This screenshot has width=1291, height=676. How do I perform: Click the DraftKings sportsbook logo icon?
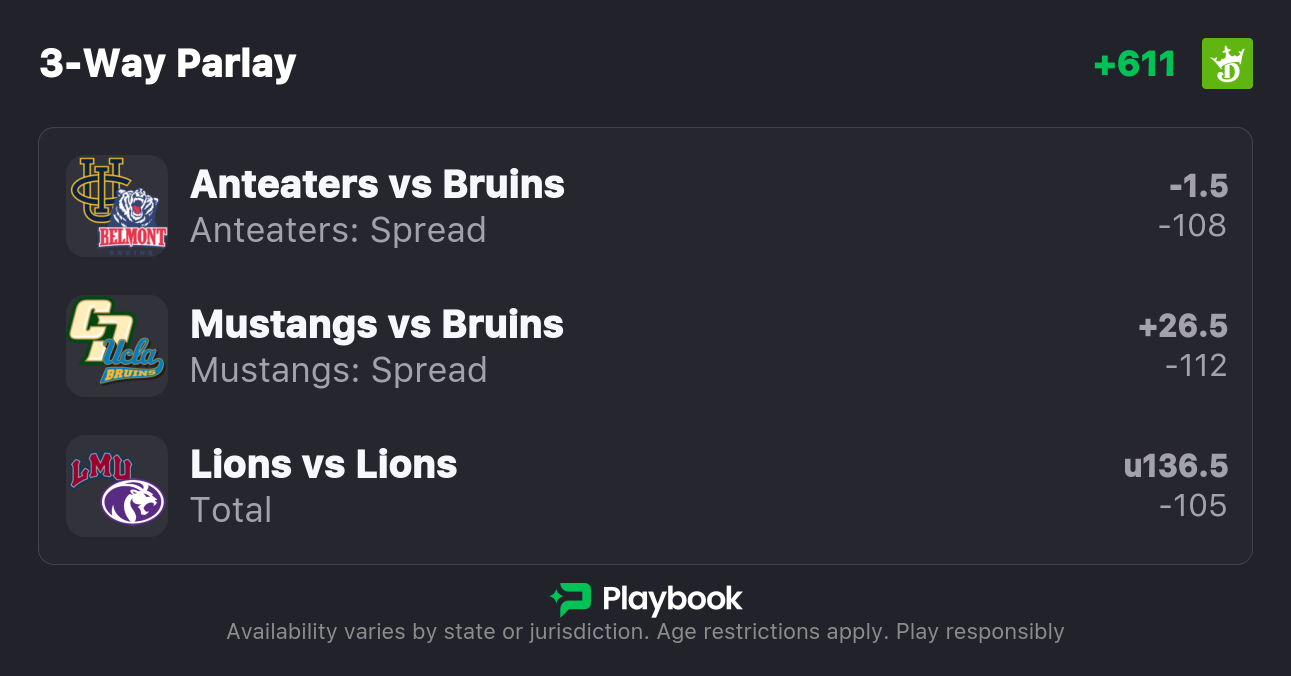[x=1226, y=64]
